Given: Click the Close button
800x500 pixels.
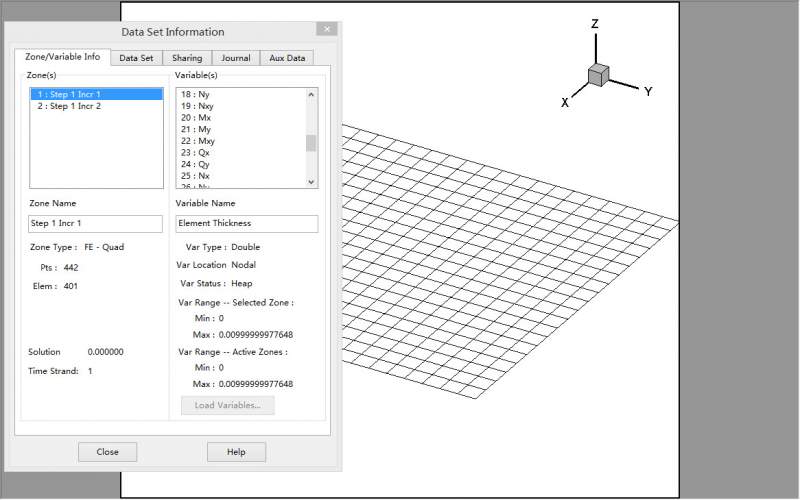Looking at the screenshot, I should [107, 452].
